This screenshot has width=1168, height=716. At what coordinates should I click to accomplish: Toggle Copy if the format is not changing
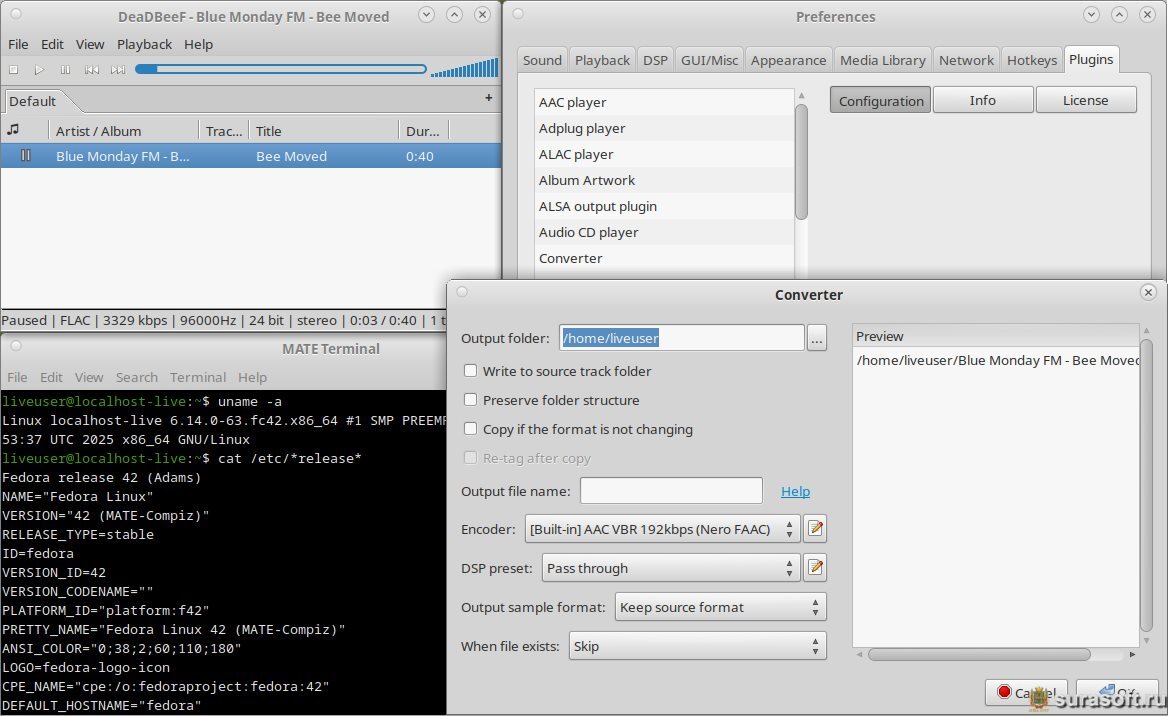pos(471,429)
